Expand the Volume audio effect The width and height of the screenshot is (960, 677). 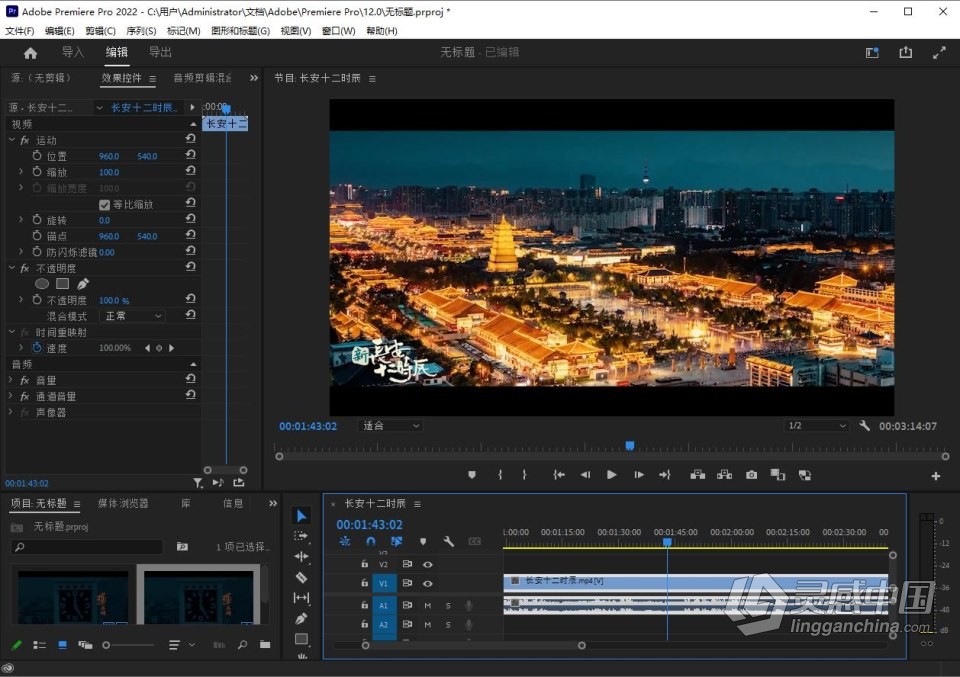[10, 380]
